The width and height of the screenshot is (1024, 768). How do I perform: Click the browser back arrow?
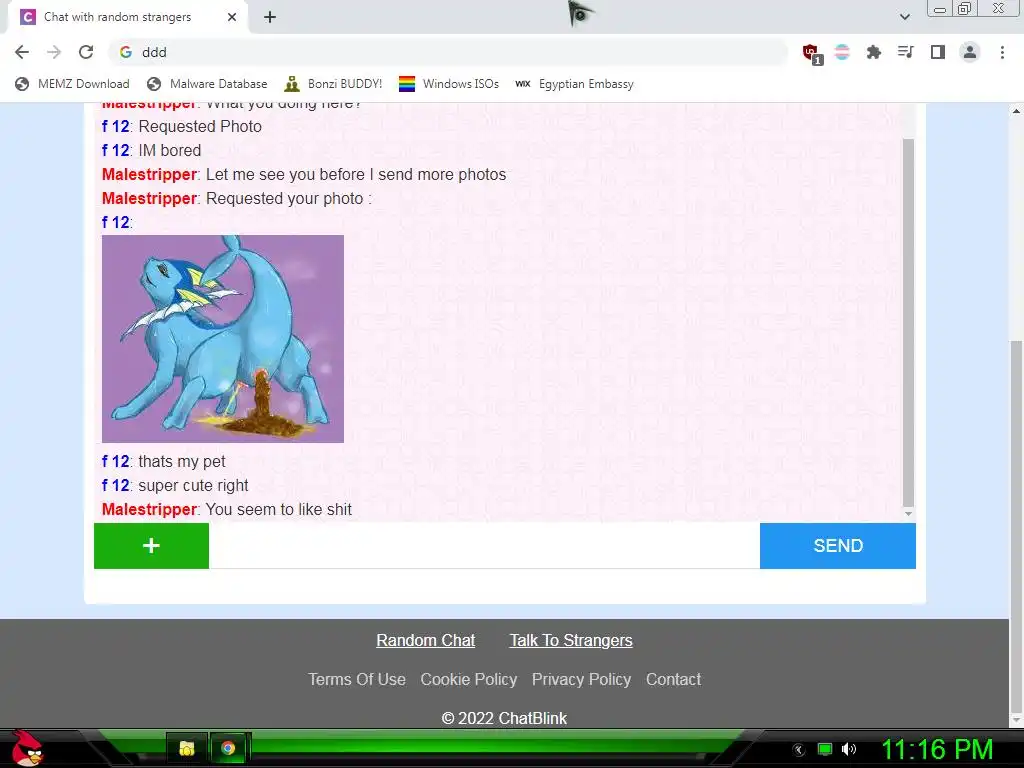(22, 52)
